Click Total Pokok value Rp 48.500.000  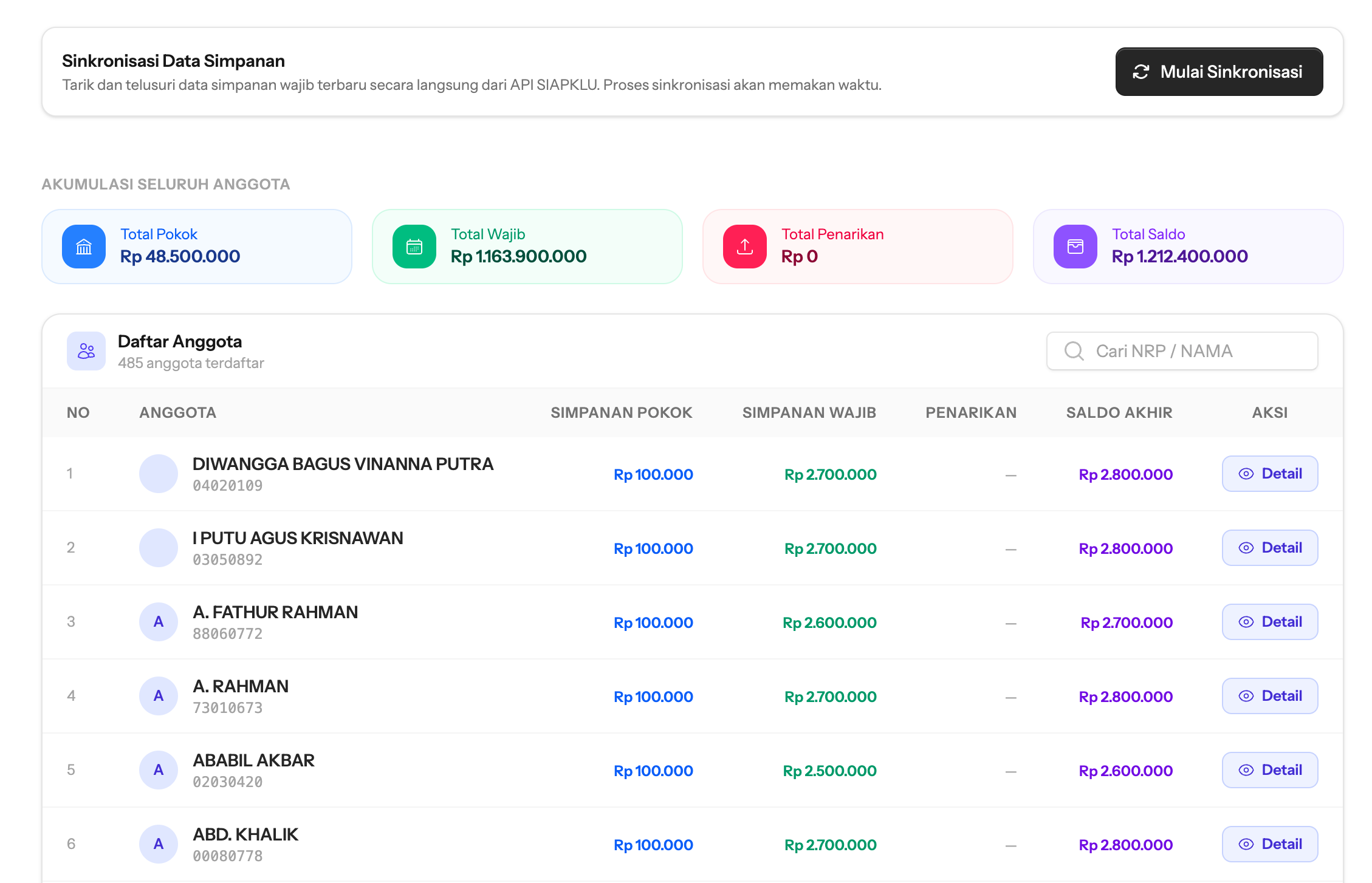(180, 256)
